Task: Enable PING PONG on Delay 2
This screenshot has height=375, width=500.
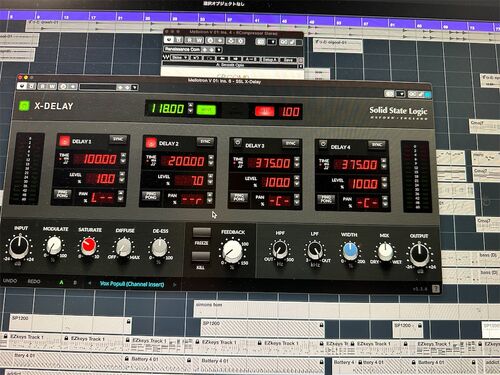Action: [x=151, y=196]
